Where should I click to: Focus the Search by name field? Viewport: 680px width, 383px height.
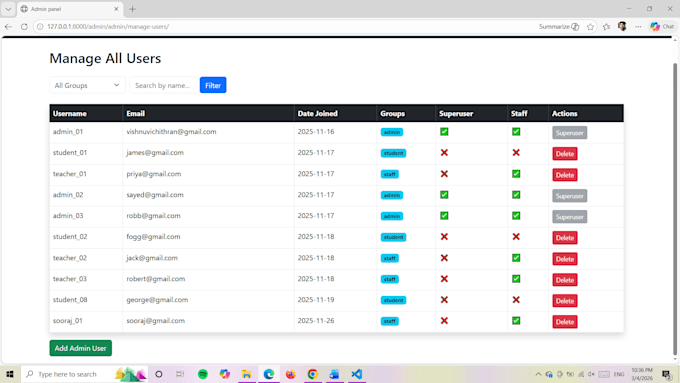click(164, 85)
